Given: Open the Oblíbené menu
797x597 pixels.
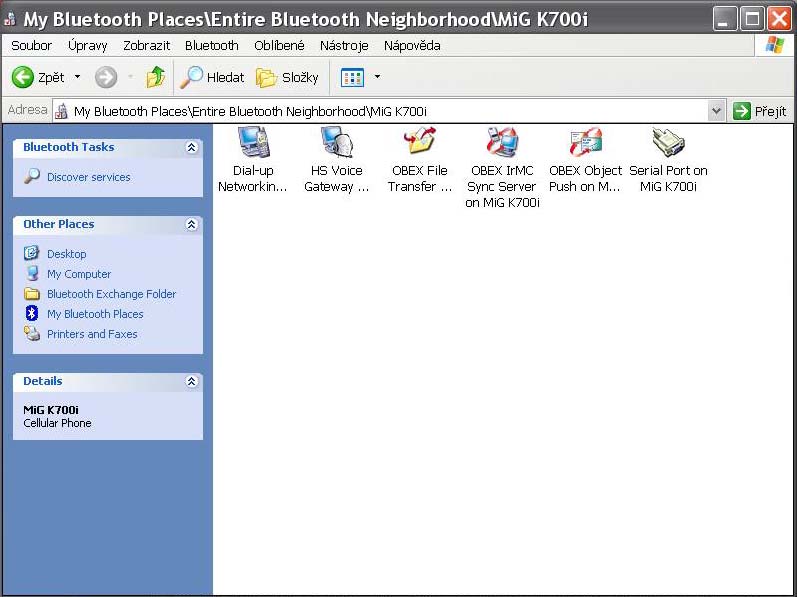Looking at the screenshot, I should 279,46.
